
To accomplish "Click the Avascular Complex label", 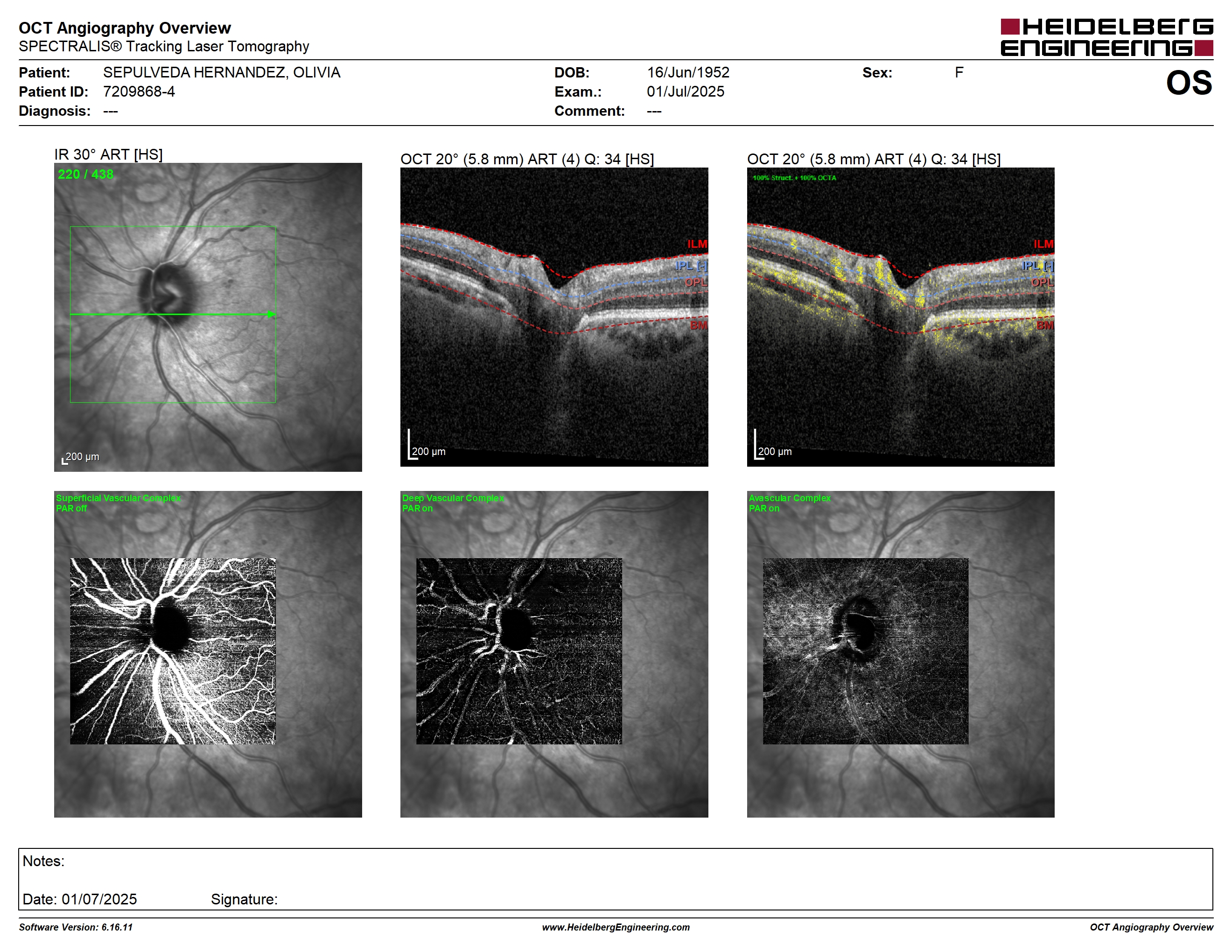I will (789, 498).
